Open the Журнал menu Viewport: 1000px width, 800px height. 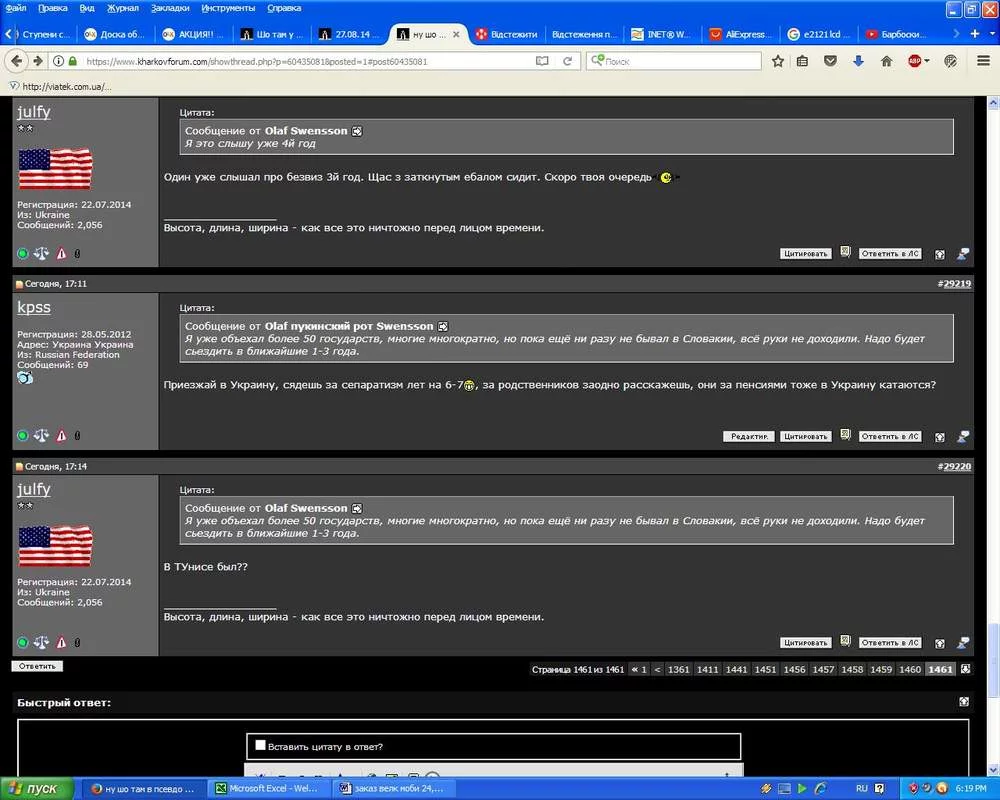pyautogui.click(x=122, y=8)
